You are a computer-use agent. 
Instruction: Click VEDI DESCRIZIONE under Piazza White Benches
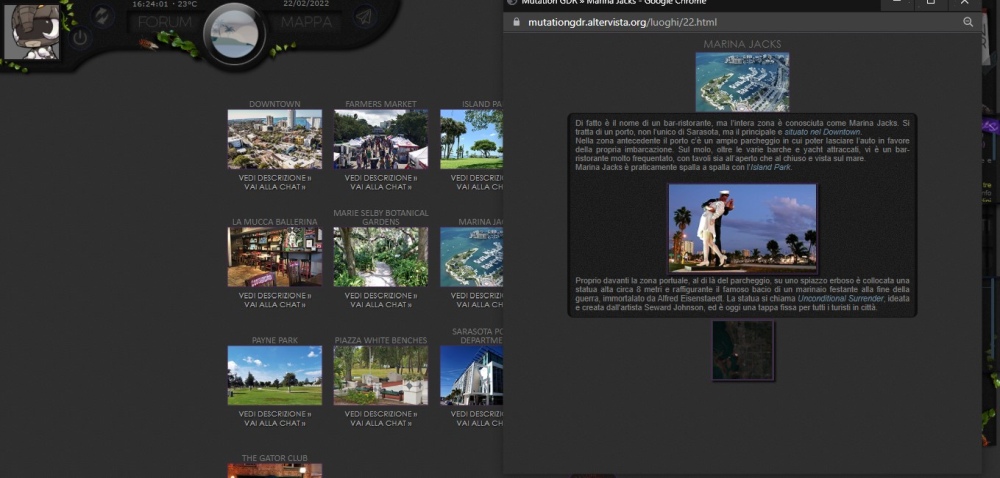point(381,414)
